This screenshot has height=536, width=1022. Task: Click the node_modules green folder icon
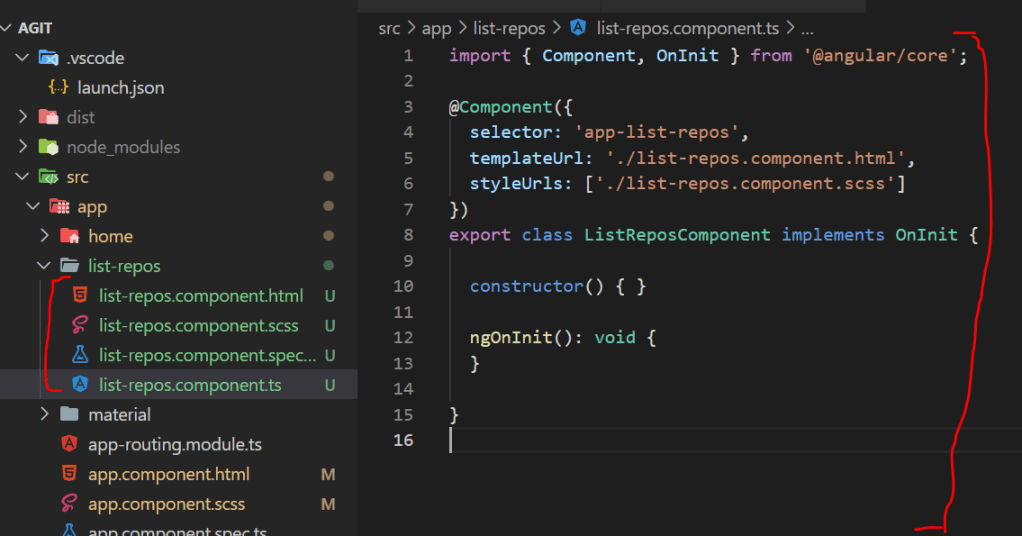click(48, 147)
